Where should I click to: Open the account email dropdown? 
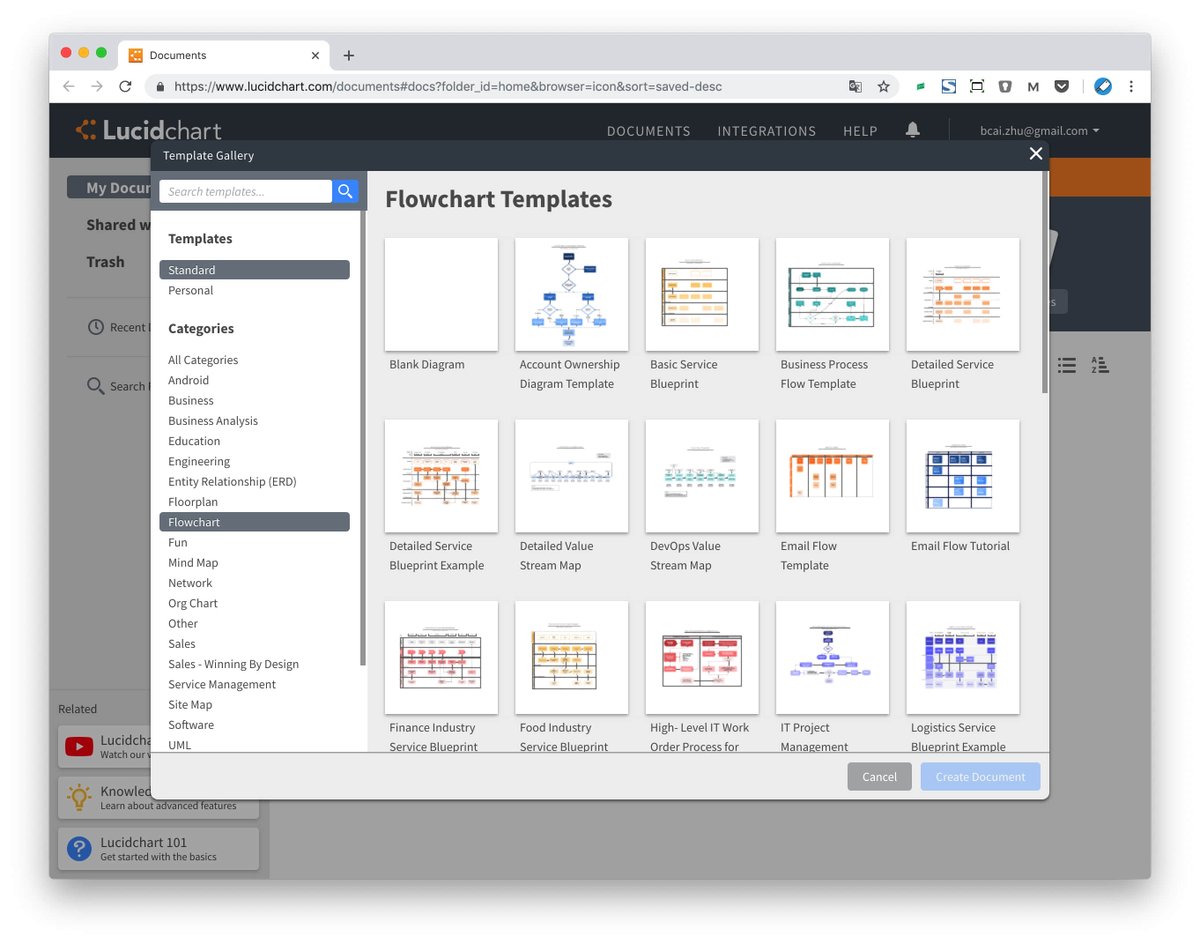click(x=1040, y=131)
